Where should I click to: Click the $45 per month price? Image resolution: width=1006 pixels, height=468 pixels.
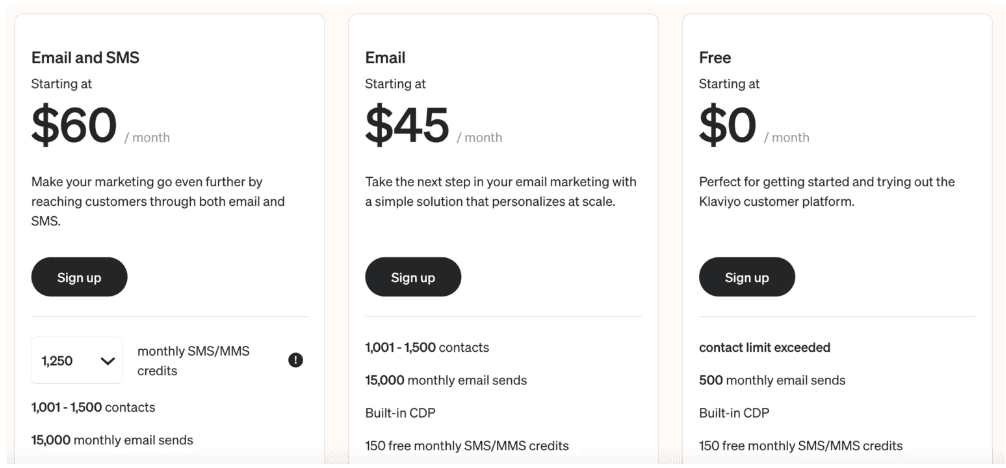click(434, 125)
